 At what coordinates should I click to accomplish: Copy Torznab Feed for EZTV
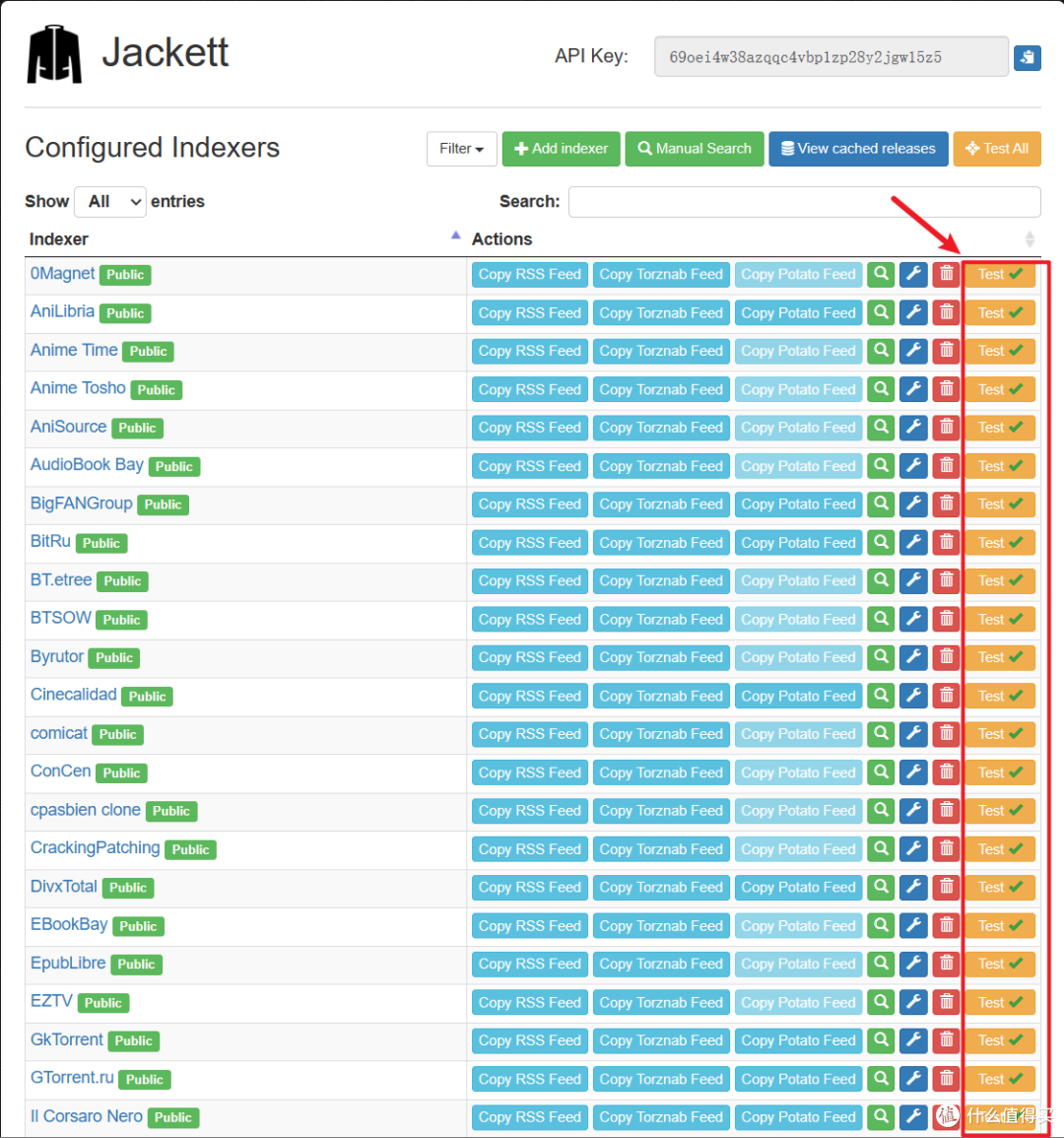tap(661, 1002)
